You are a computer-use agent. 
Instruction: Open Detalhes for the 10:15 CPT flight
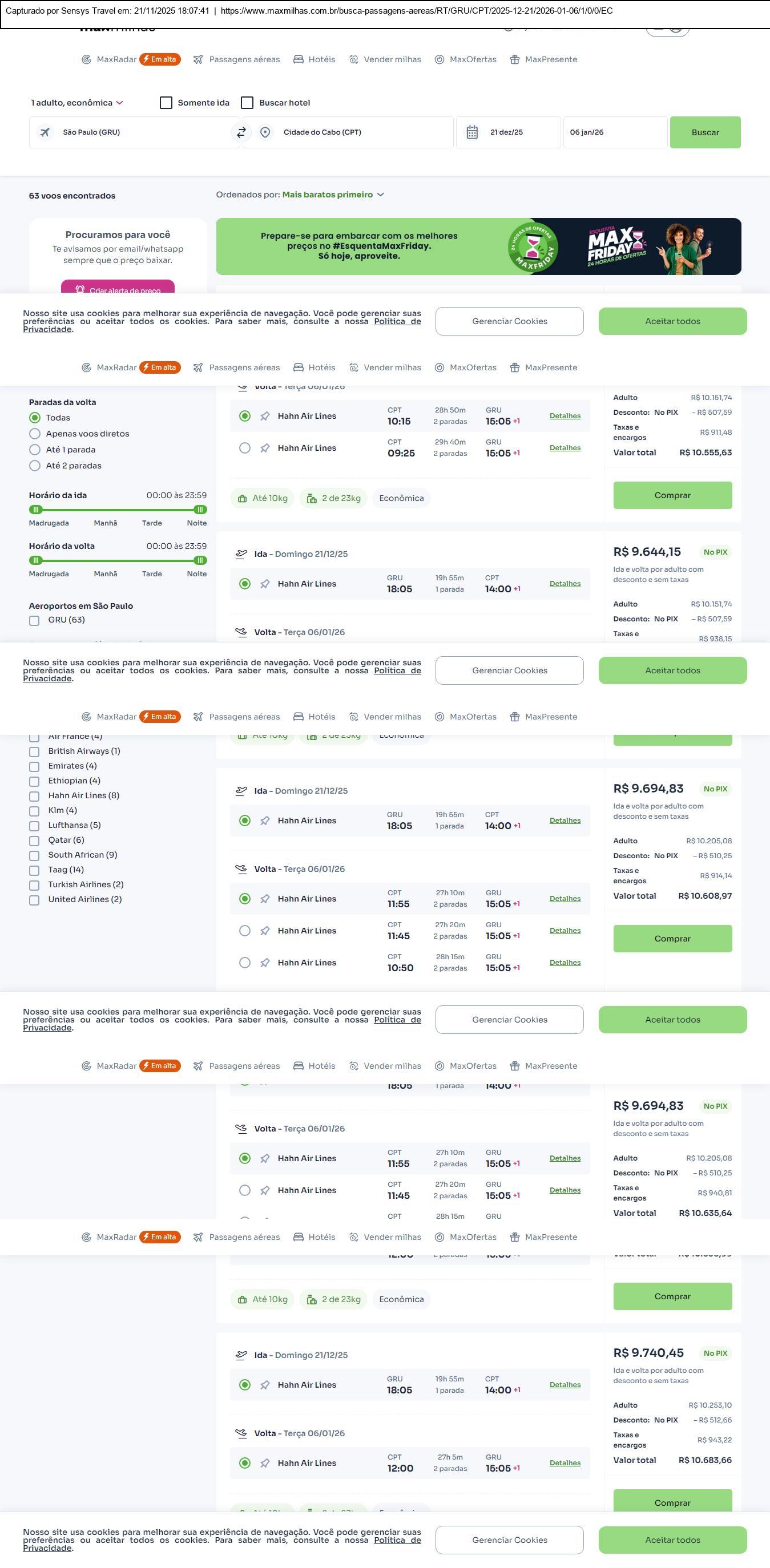tap(565, 416)
